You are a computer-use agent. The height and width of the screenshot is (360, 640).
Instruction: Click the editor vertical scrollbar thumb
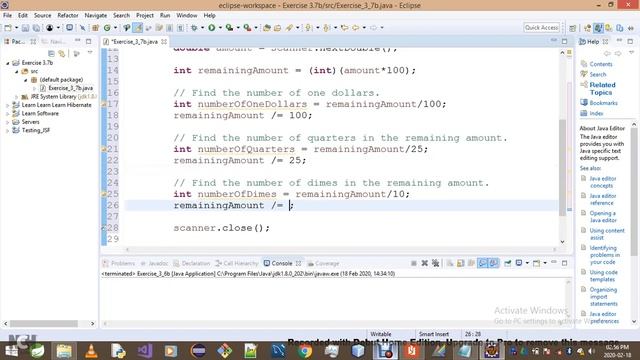562,167
